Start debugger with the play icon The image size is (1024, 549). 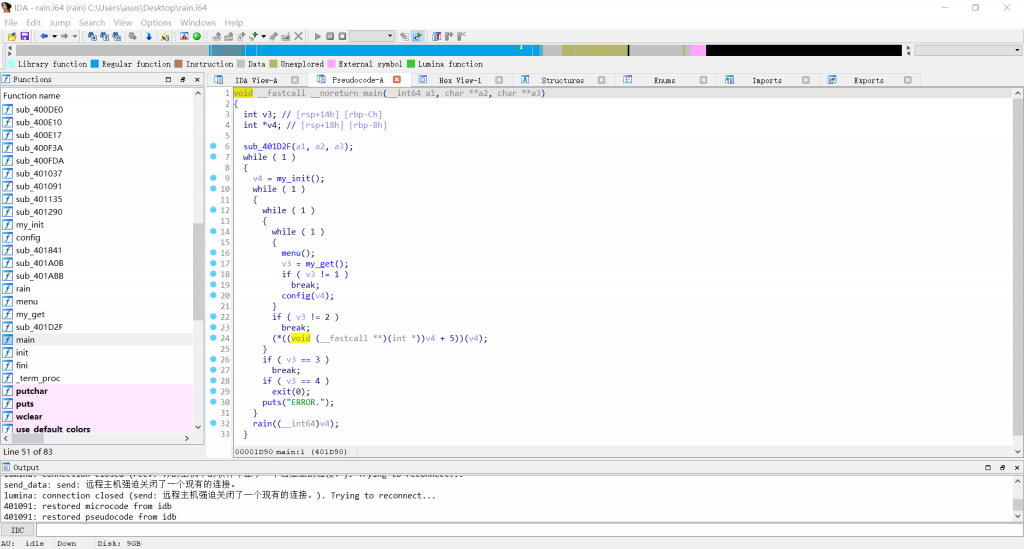click(x=317, y=37)
